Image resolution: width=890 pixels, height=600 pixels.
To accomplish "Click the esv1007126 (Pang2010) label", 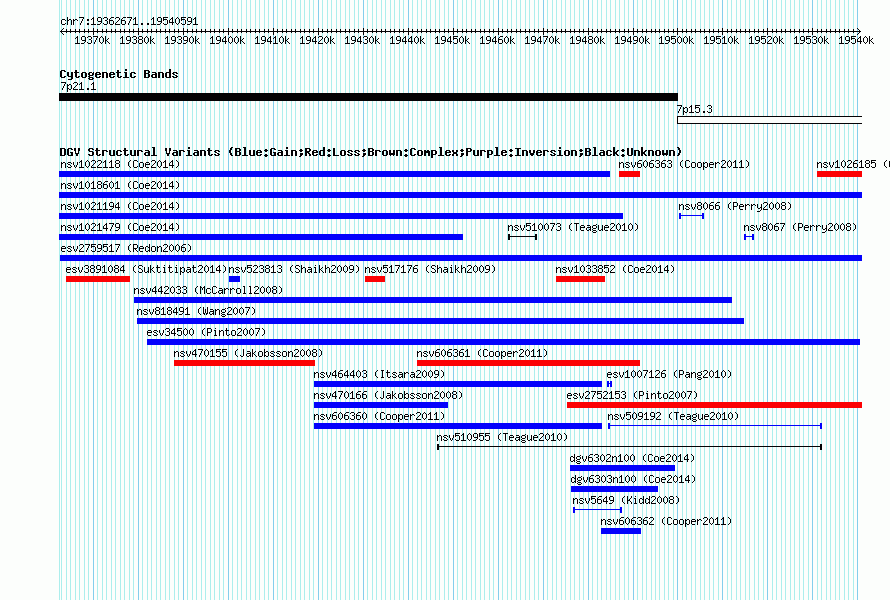I will tap(669, 374).
